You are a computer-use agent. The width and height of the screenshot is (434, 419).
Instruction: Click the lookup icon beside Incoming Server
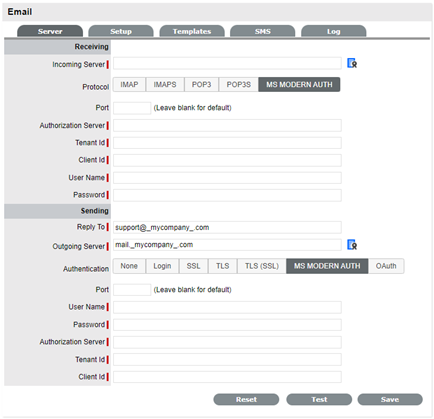pos(352,63)
